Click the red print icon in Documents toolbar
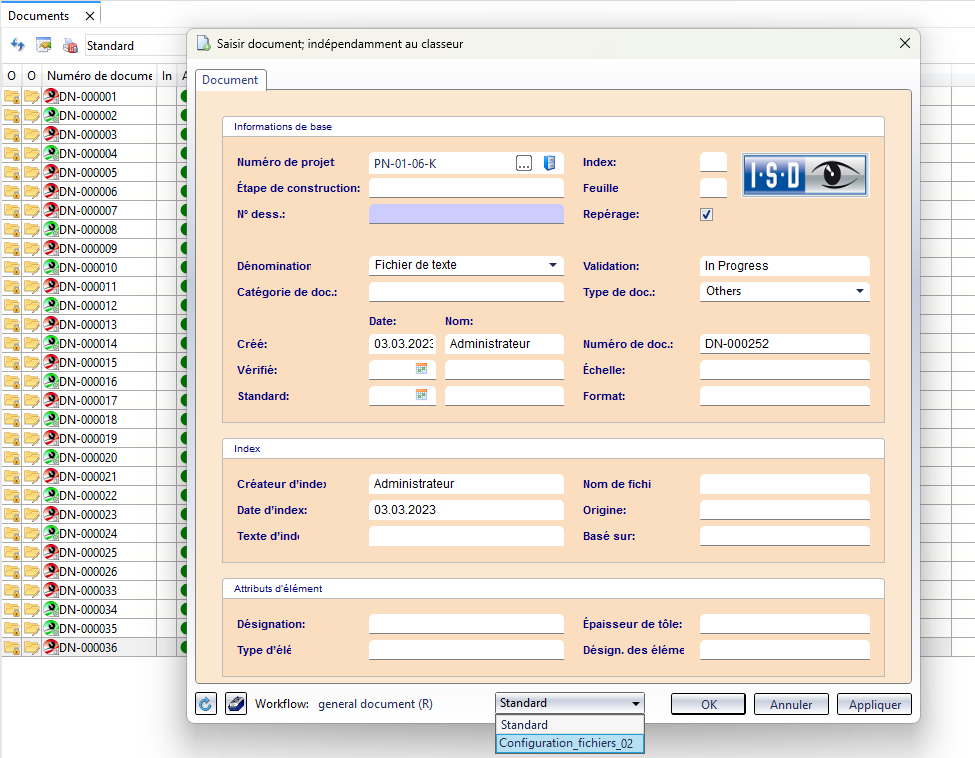This screenshot has width=975, height=758. point(70,45)
